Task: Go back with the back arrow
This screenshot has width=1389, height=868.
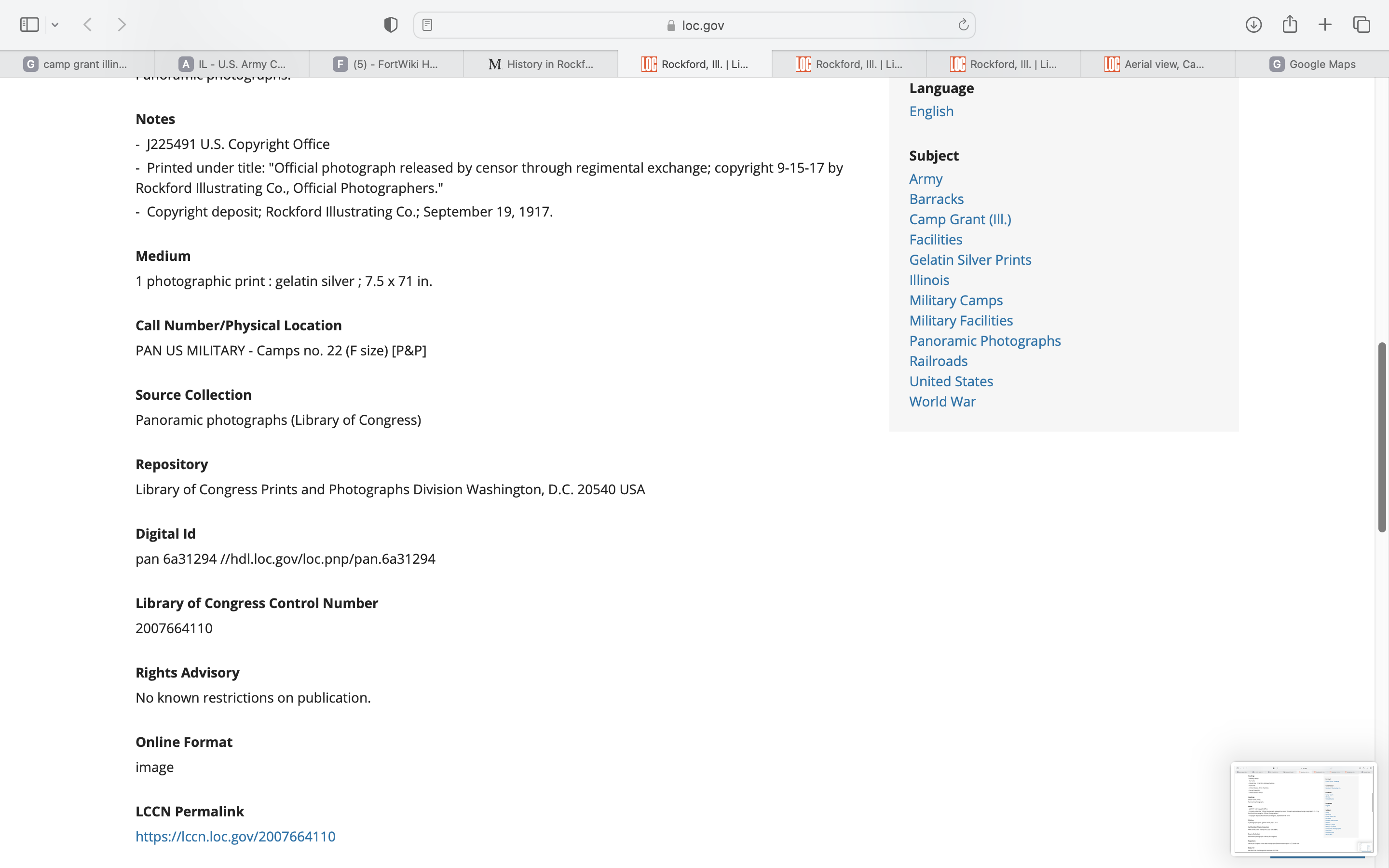Action: point(88,25)
